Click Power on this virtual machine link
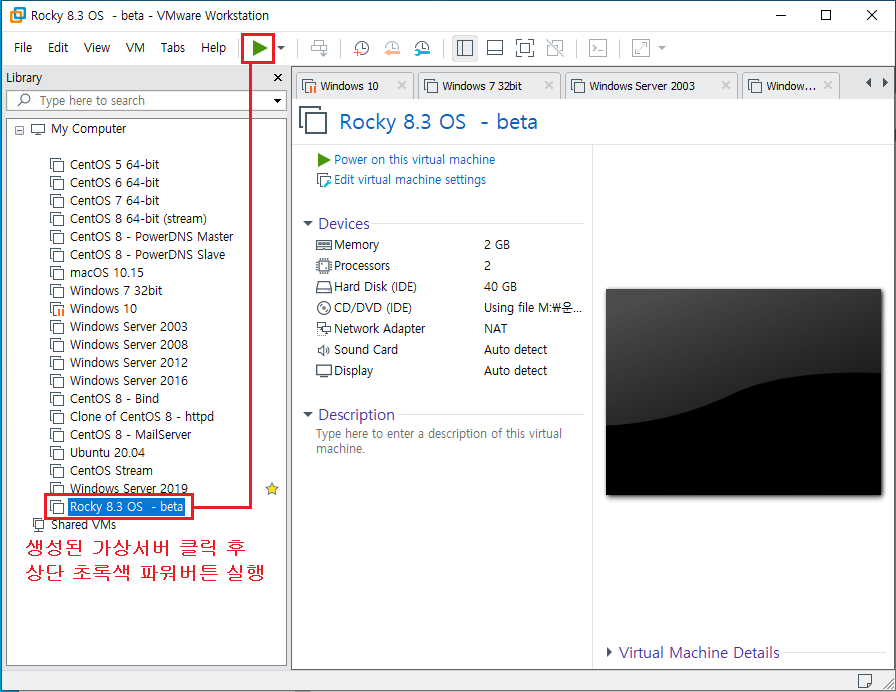Screen dimensions: 896x692 tap(414, 159)
